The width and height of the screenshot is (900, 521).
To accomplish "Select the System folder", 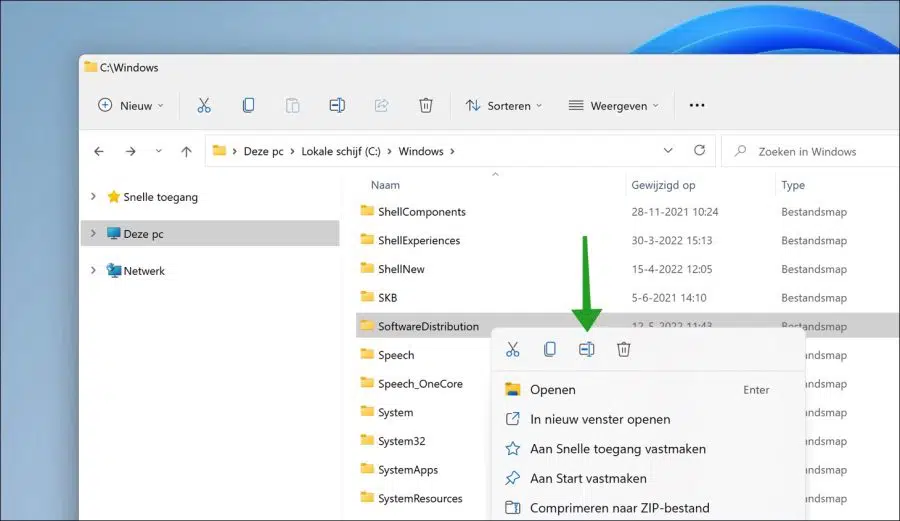I will (x=395, y=413).
